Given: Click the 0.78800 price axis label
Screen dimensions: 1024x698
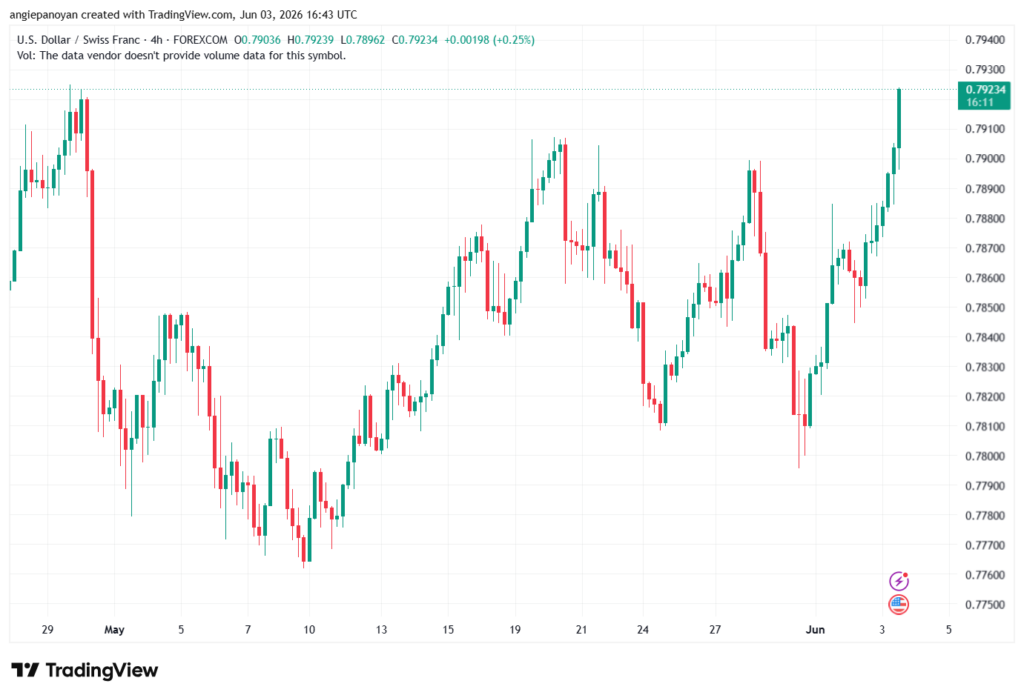Looking at the screenshot, I should [x=985, y=218].
